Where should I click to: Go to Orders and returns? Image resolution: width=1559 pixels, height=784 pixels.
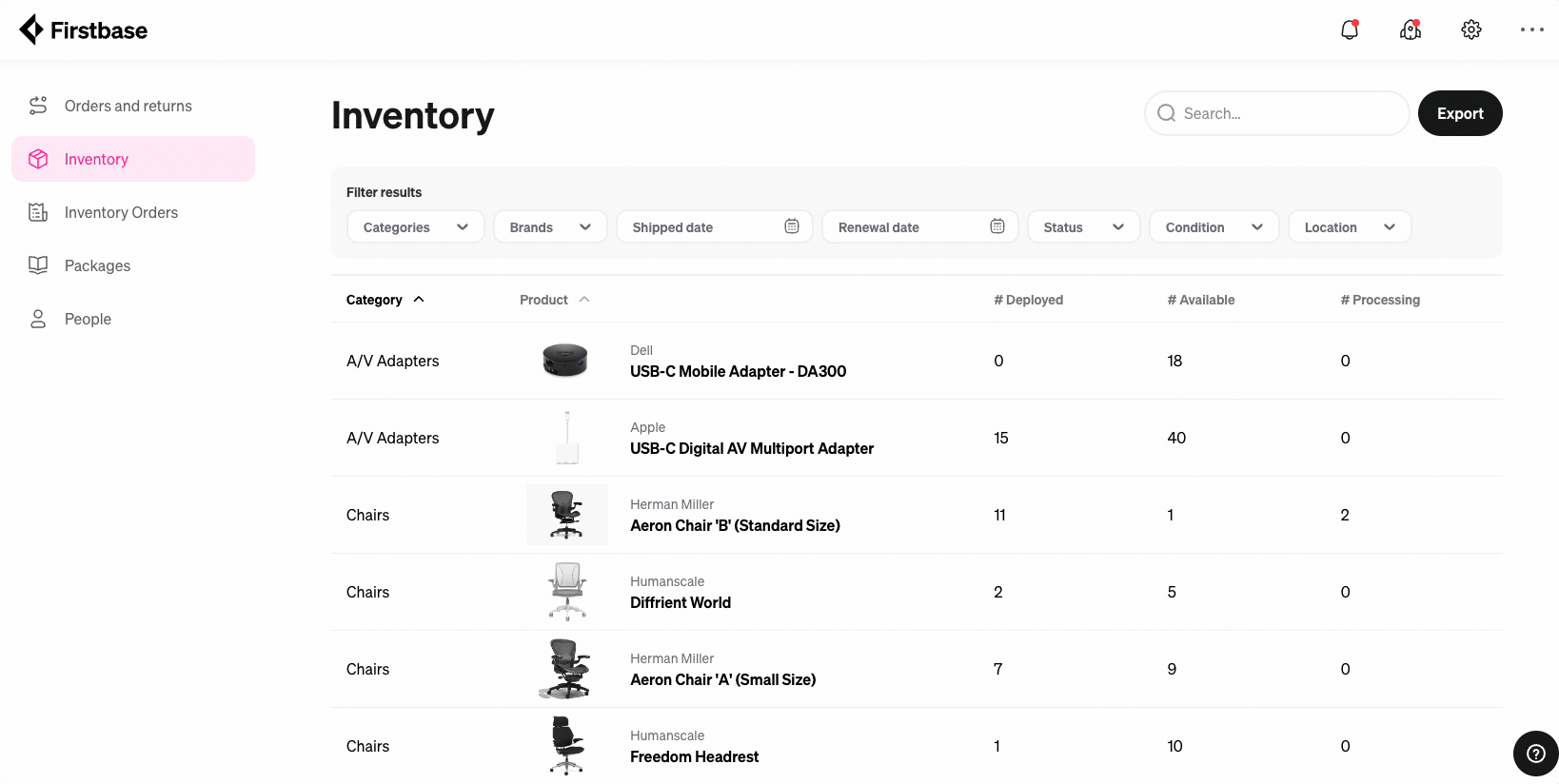pyautogui.click(x=133, y=106)
